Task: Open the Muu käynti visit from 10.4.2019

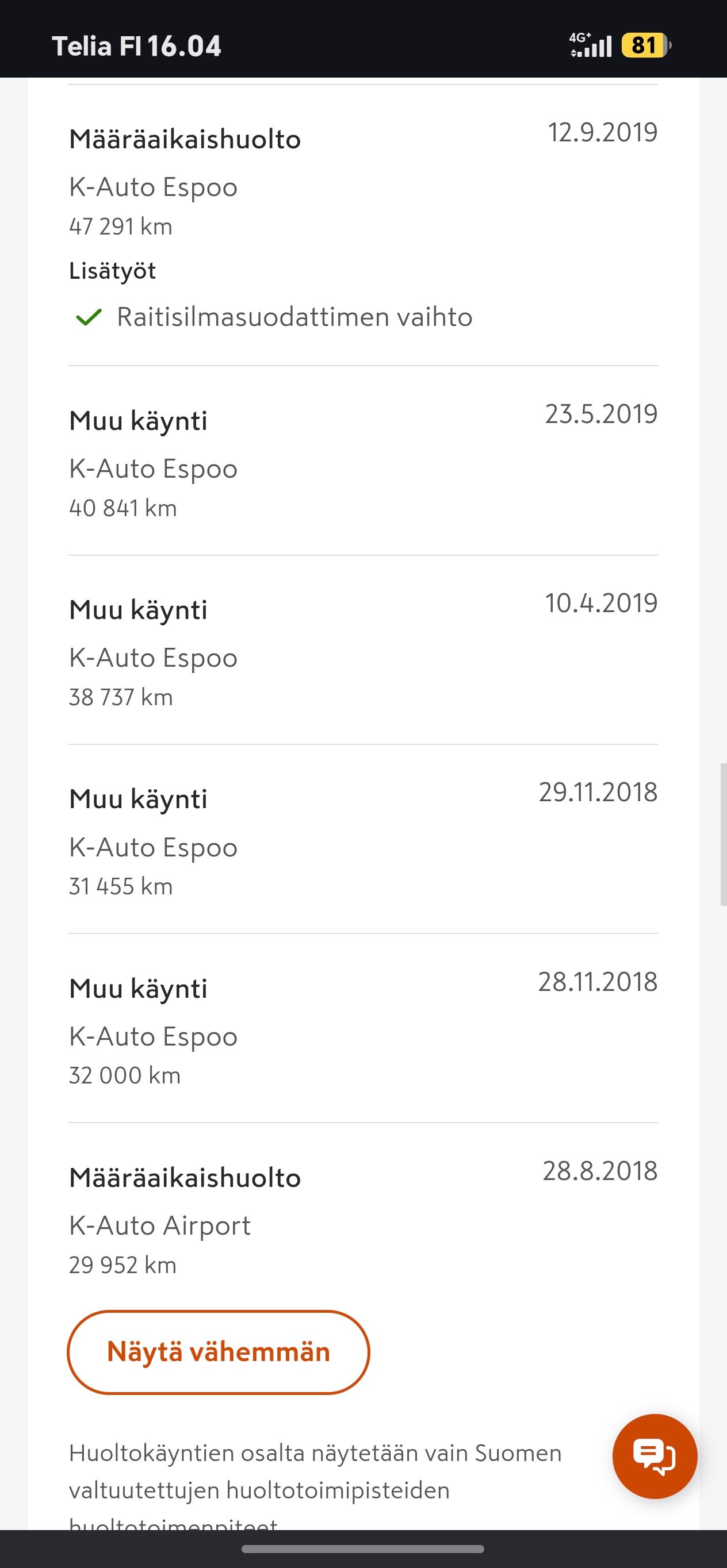Action: pos(363,650)
